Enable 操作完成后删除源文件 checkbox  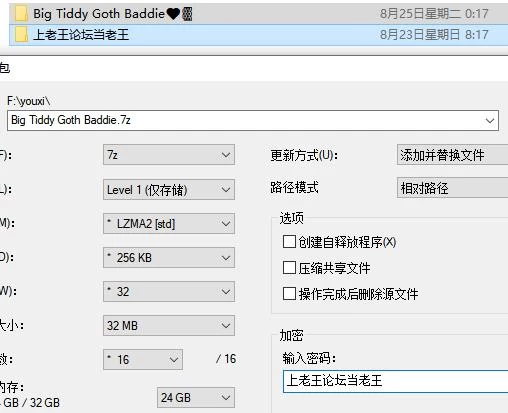289,294
